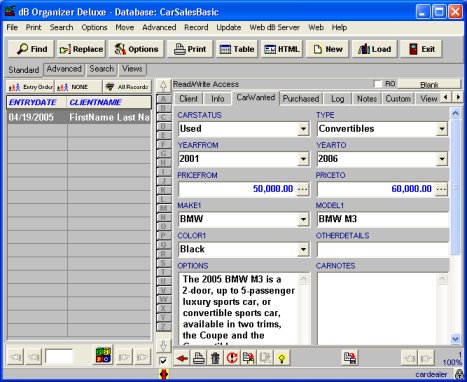Click the Help menu
Screen dimensions: 467x382
339,27
